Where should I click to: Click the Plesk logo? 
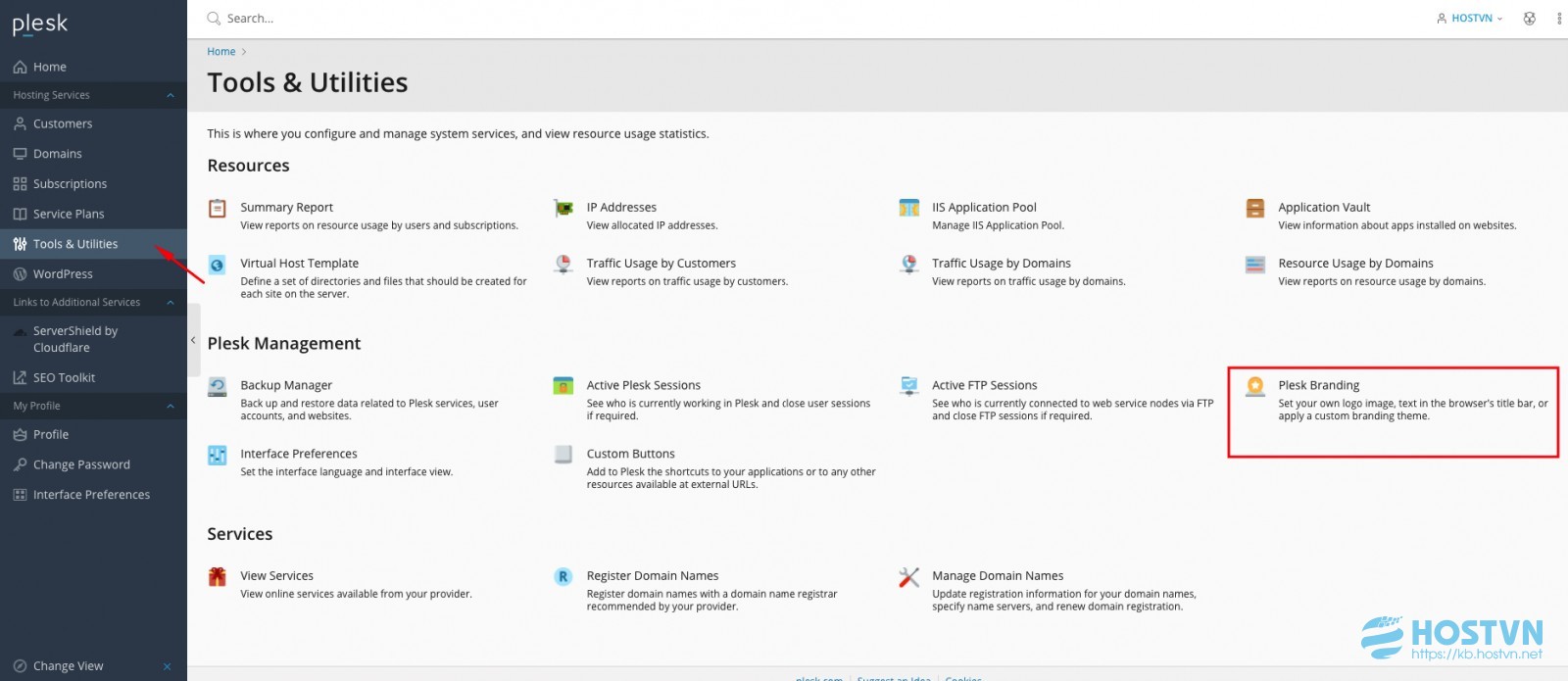point(40,24)
